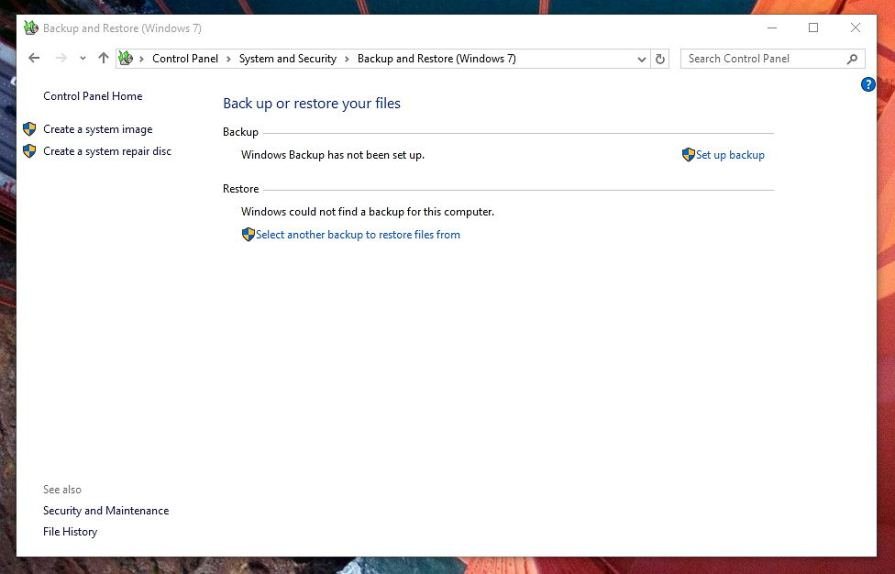Click the Control Panel icon in address bar

click(125, 59)
